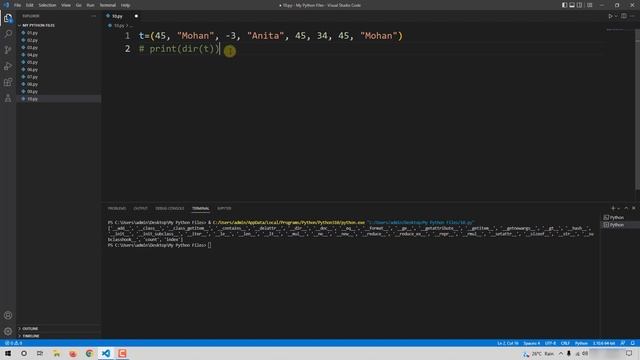Open the Windows Start button
Screen dimensions: 640x360
[8, 353]
